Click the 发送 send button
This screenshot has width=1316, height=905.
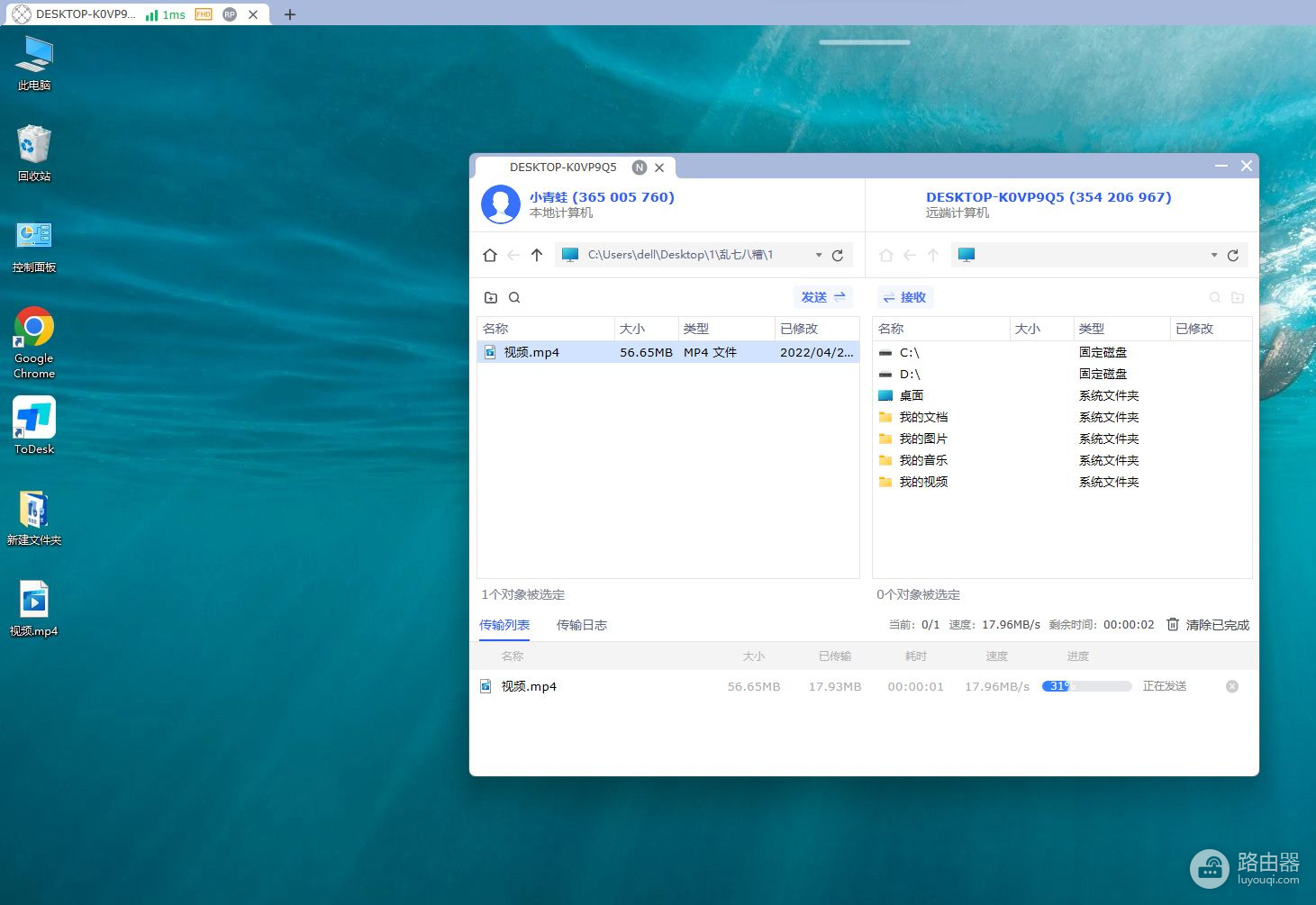coord(822,297)
